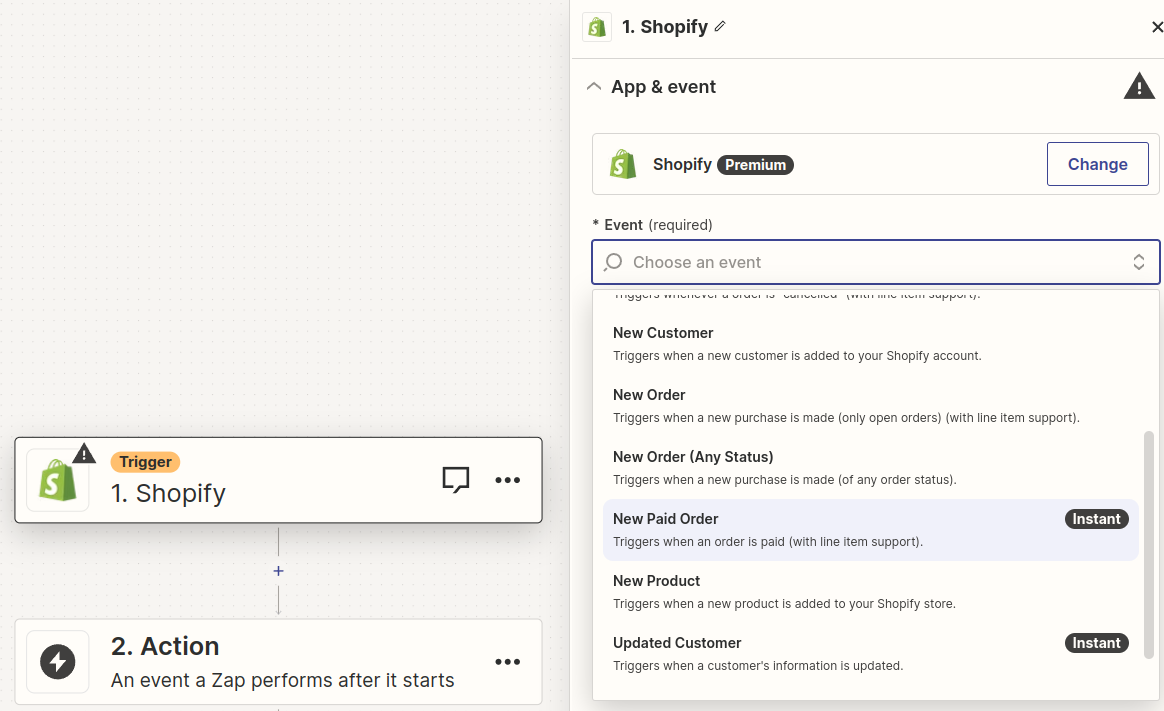Select the 2. Action step title
The height and width of the screenshot is (711, 1164).
click(165, 646)
